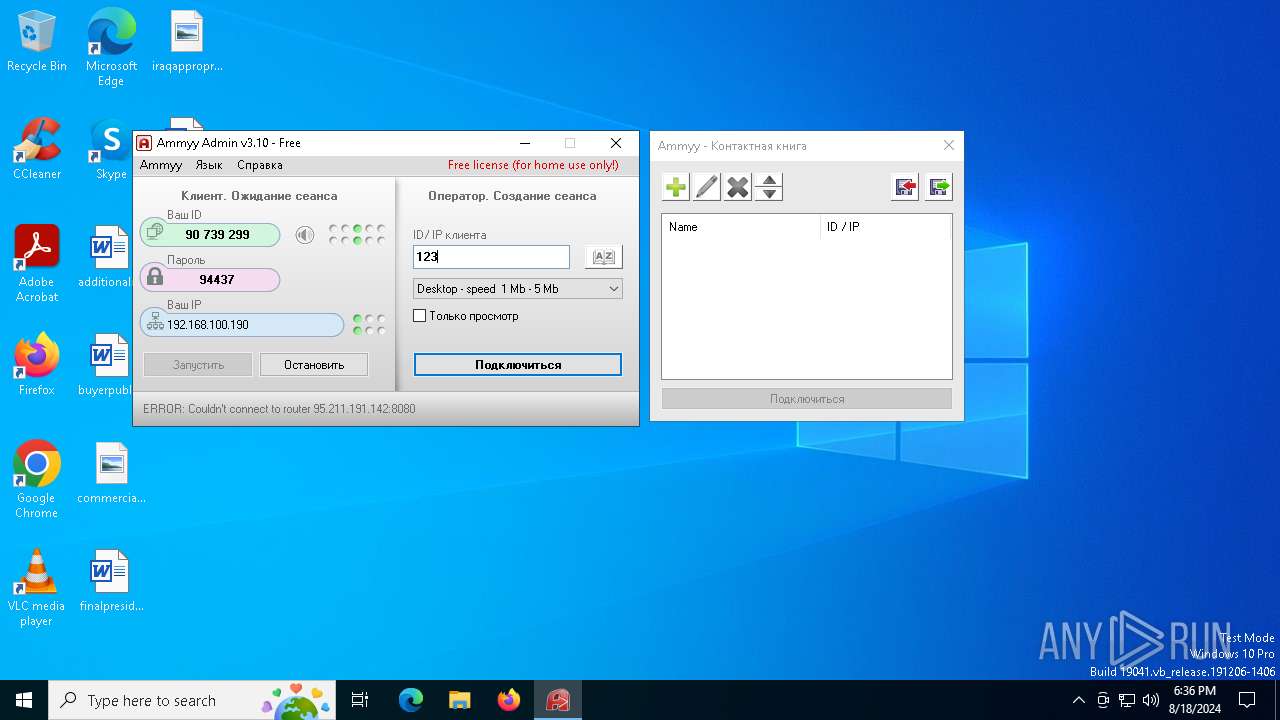Open the finalpresid Word document

[111, 581]
